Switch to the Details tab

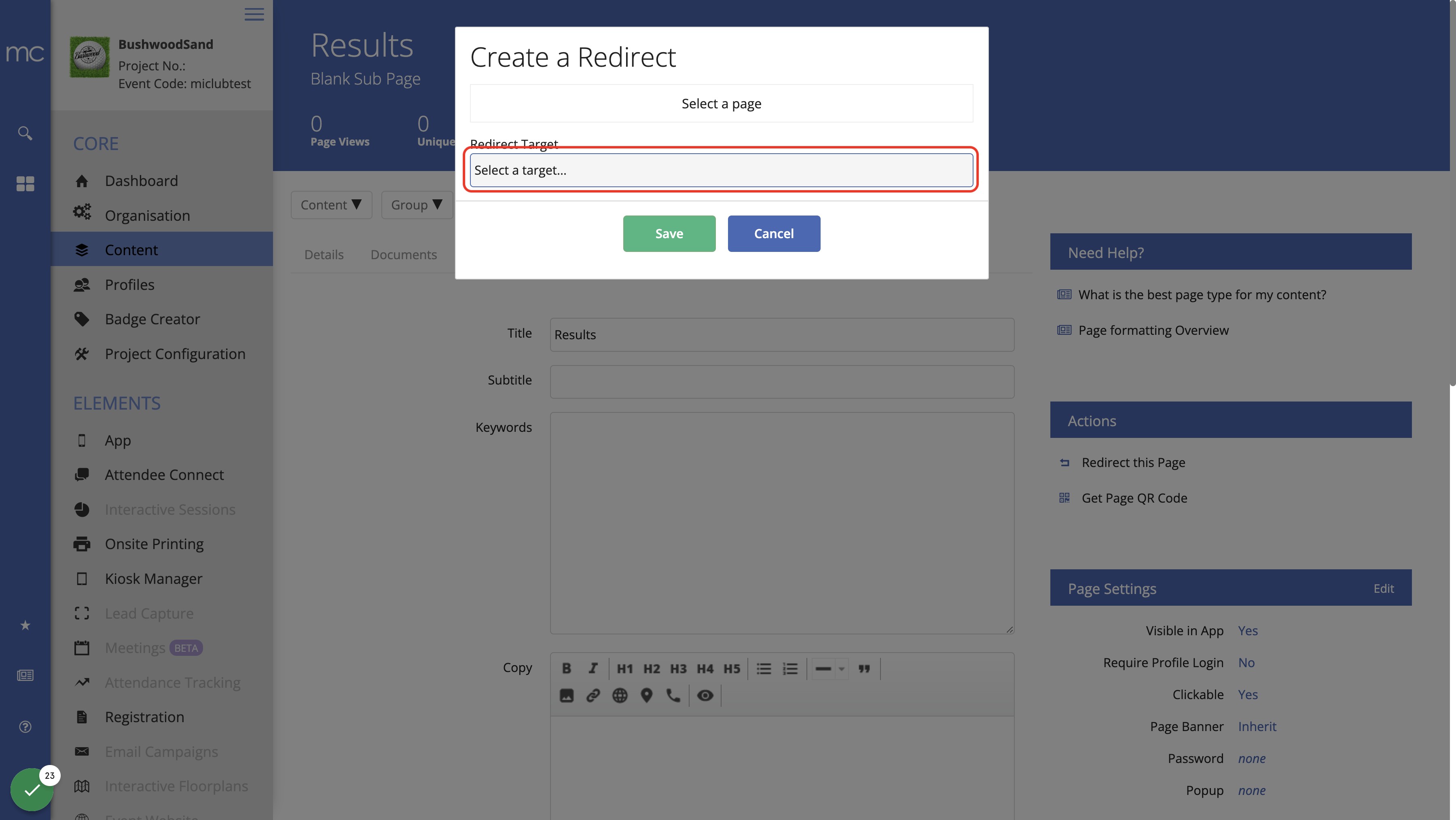(324, 254)
